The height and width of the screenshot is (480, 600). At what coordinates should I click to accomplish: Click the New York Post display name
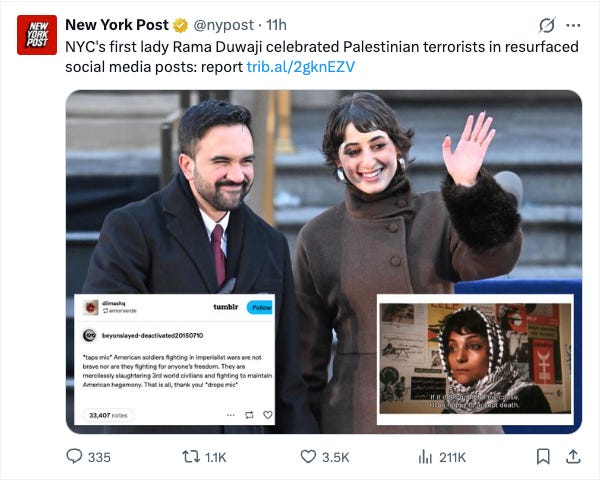[117, 25]
